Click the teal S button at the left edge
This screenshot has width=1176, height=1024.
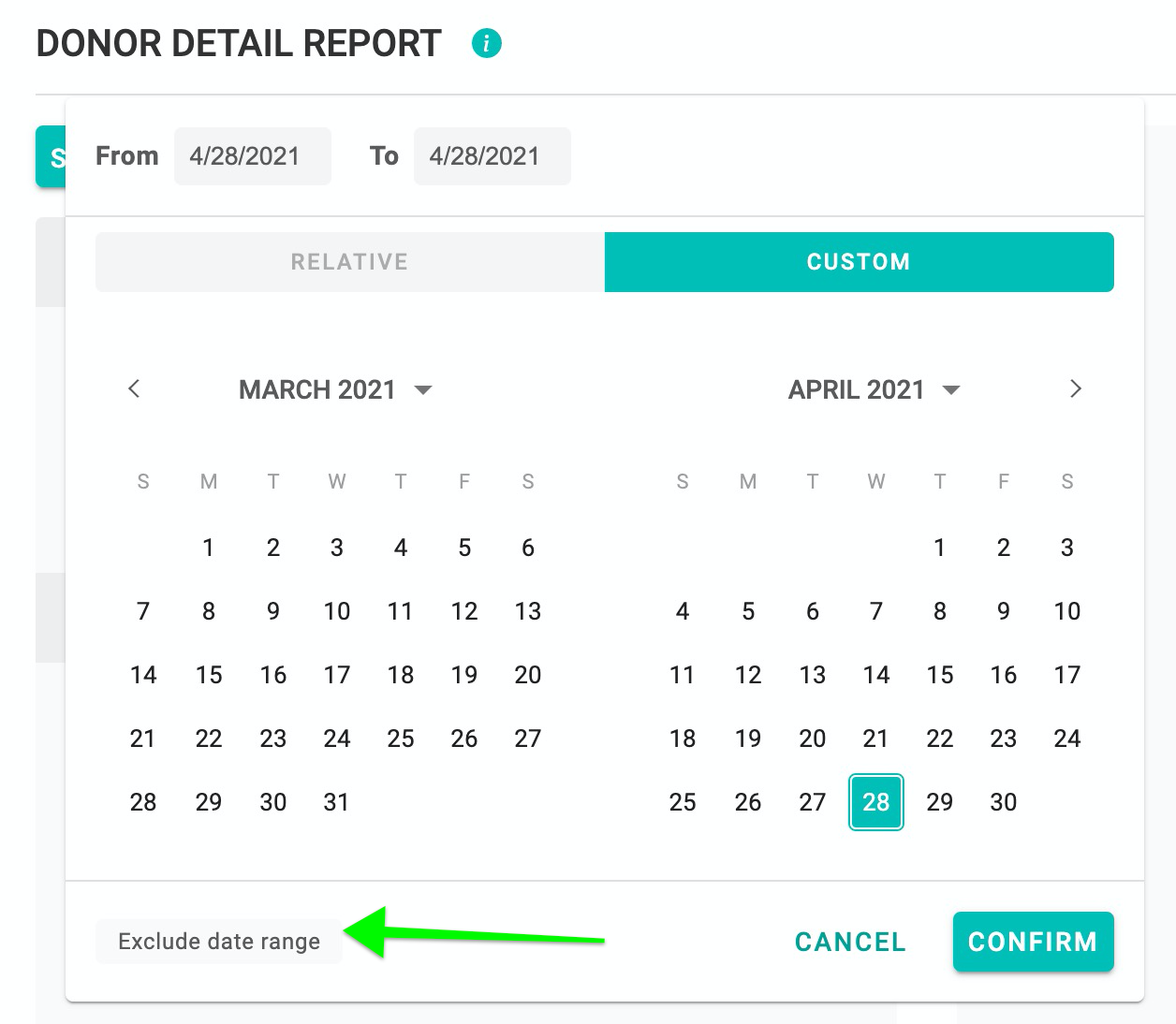pyautogui.click(x=52, y=156)
